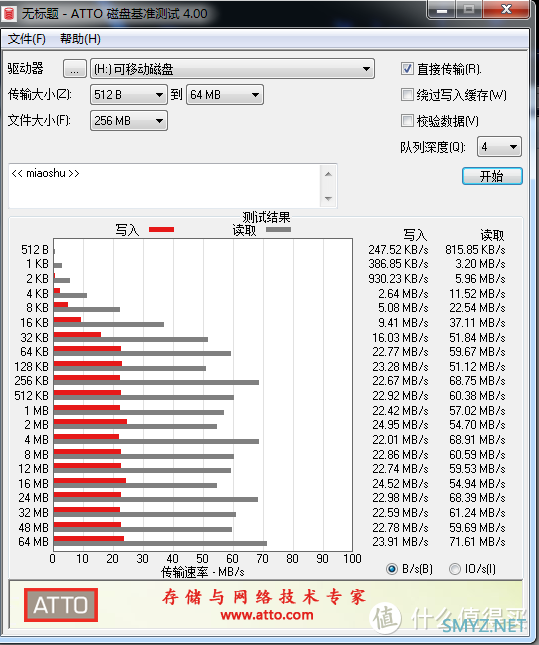539x645 pixels.
Task: Click the 48 MB row label on chart
Action: 33,527
